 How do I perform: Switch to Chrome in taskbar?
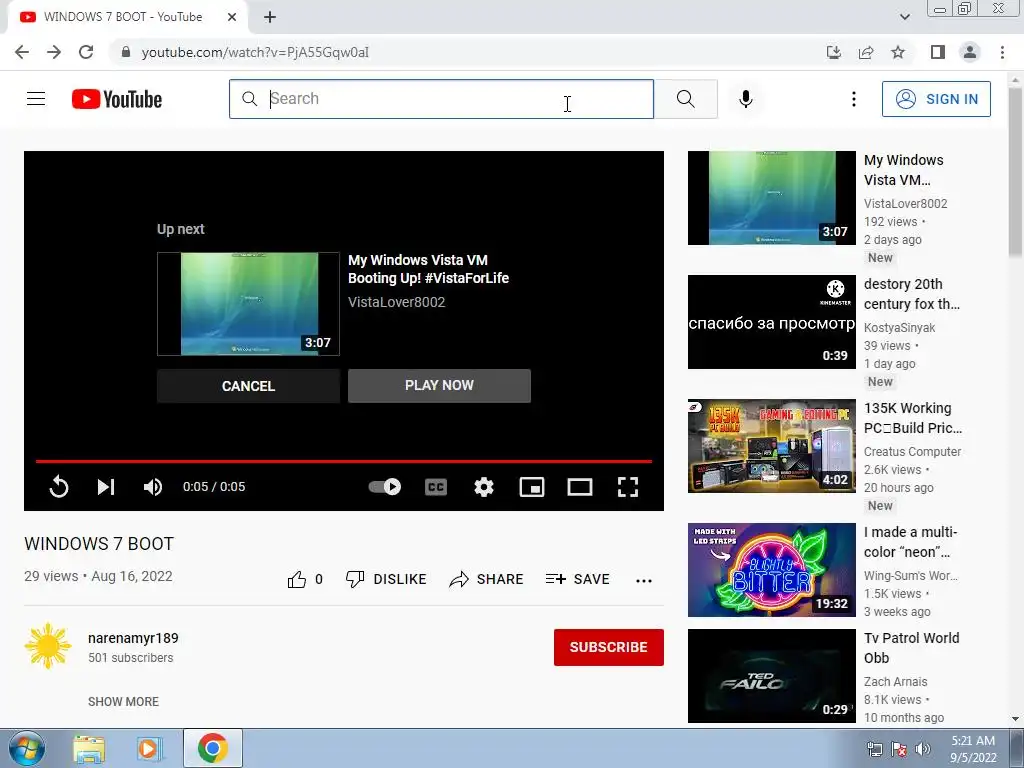point(212,748)
